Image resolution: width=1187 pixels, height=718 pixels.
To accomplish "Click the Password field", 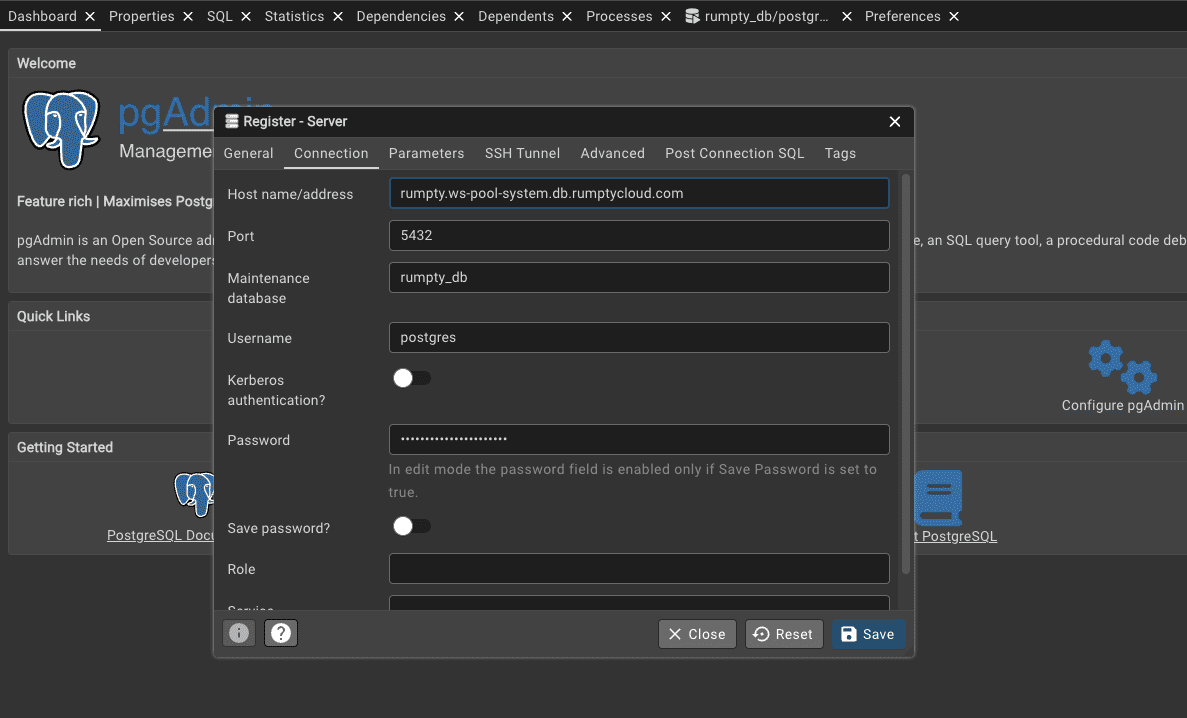I will 639,439.
